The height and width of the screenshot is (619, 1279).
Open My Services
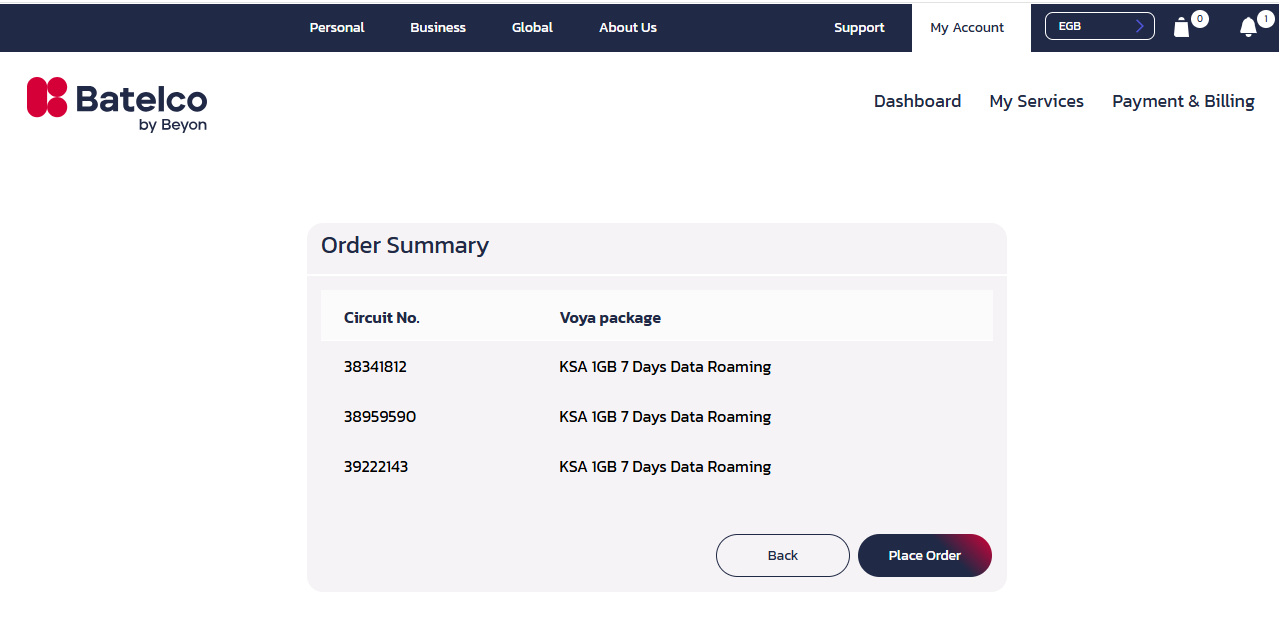[x=1036, y=101]
